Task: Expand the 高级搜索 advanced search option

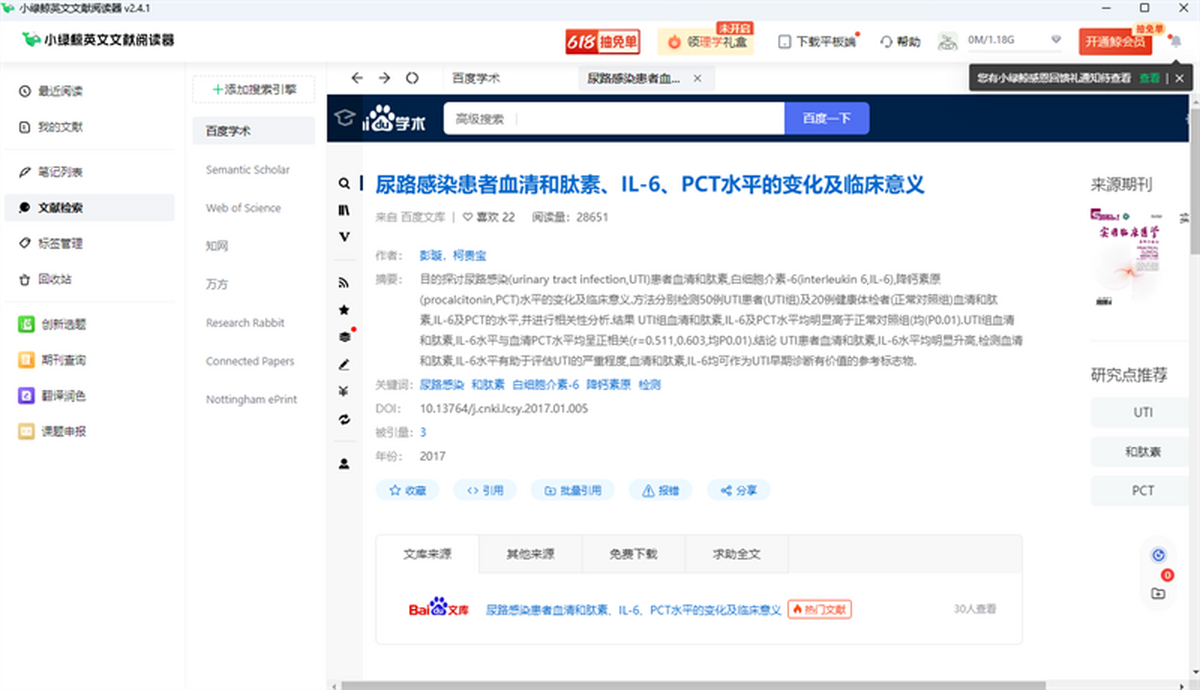Action: (480, 119)
